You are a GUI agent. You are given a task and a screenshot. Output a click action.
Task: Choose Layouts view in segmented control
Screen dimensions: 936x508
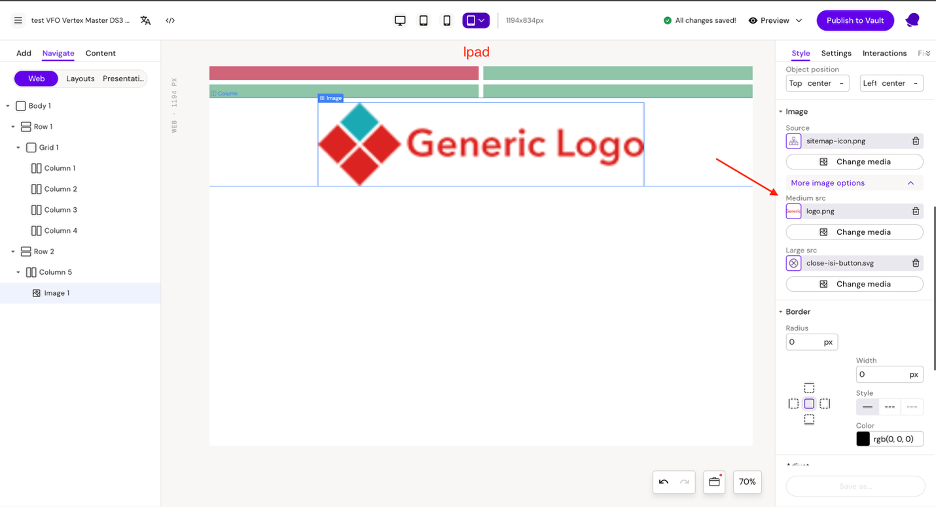pos(80,79)
